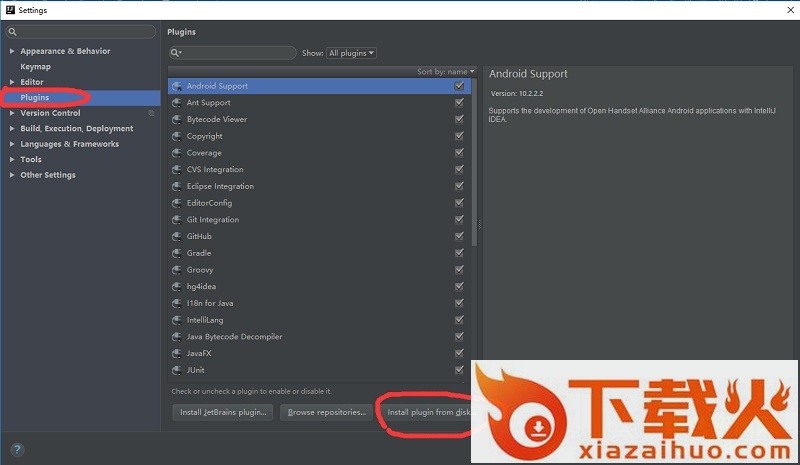Click the Eclipse Integration plugin icon
The width and height of the screenshot is (800, 465).
[177, 186]
